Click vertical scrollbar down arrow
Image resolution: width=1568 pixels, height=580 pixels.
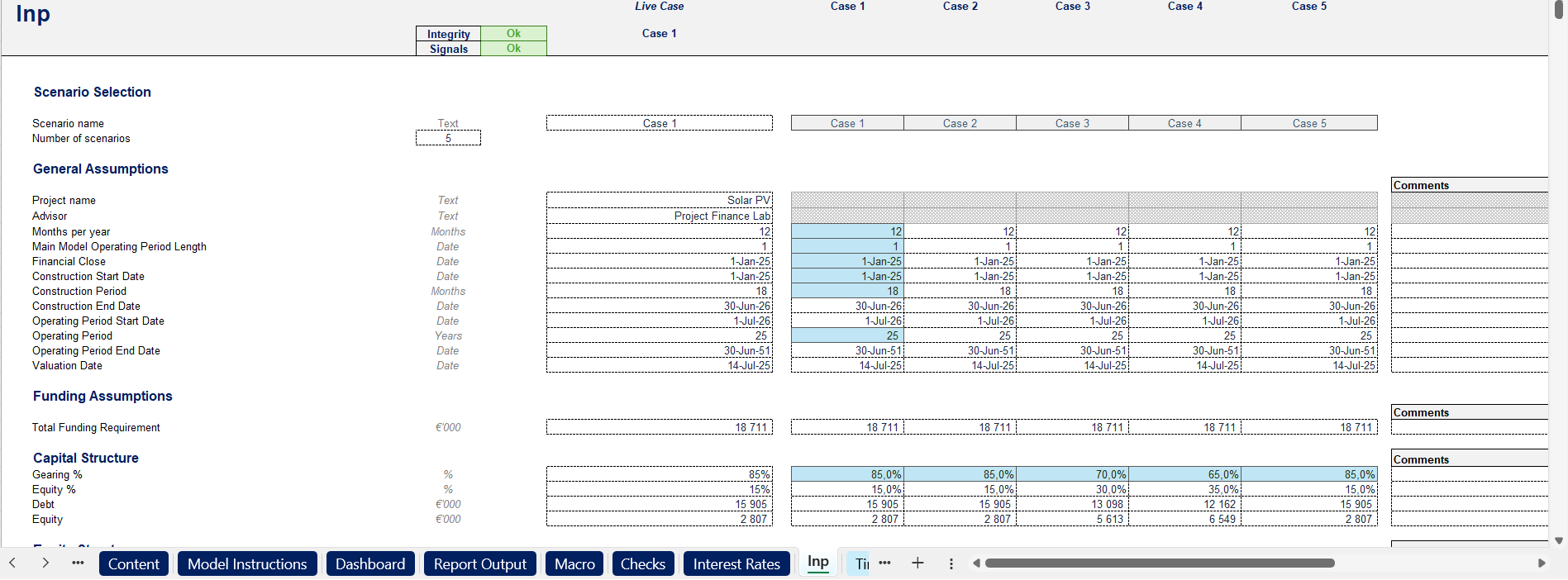click(1559, 541)
